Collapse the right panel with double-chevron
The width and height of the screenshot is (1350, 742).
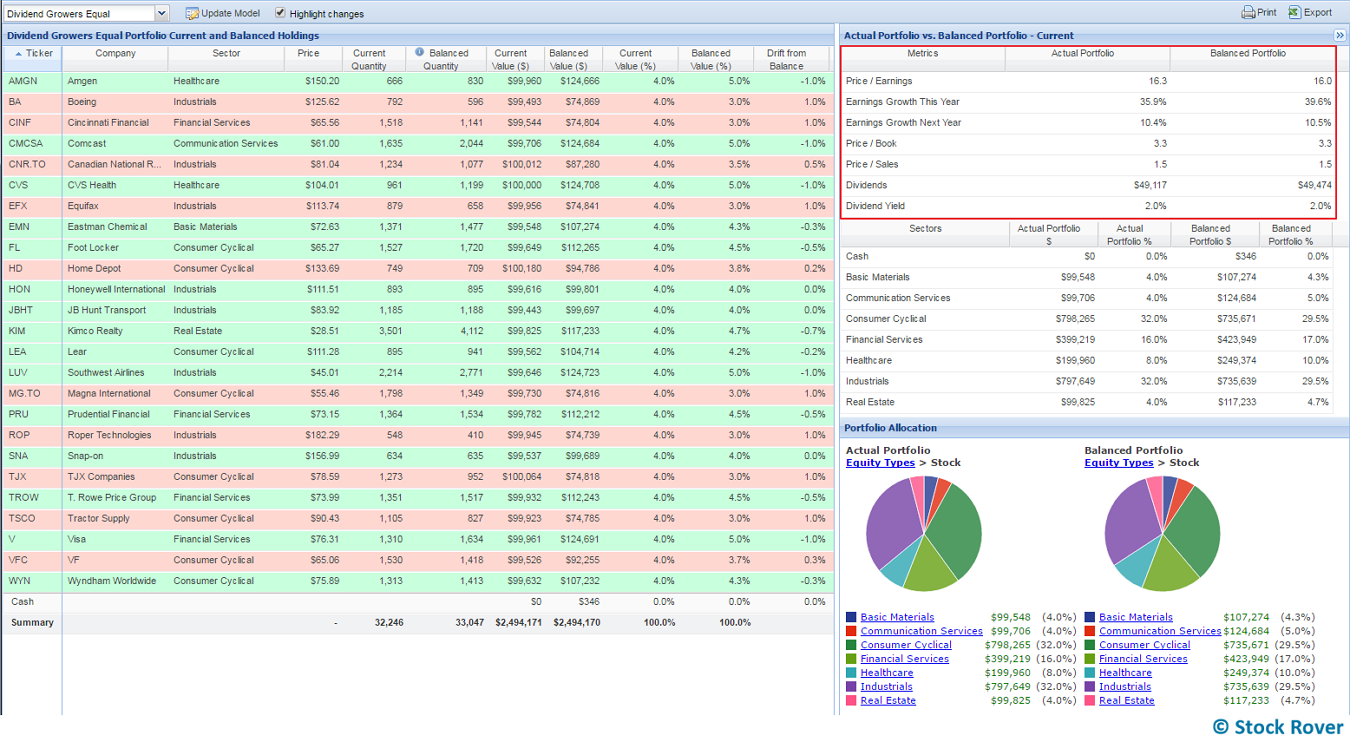[x=1340, y=35]
